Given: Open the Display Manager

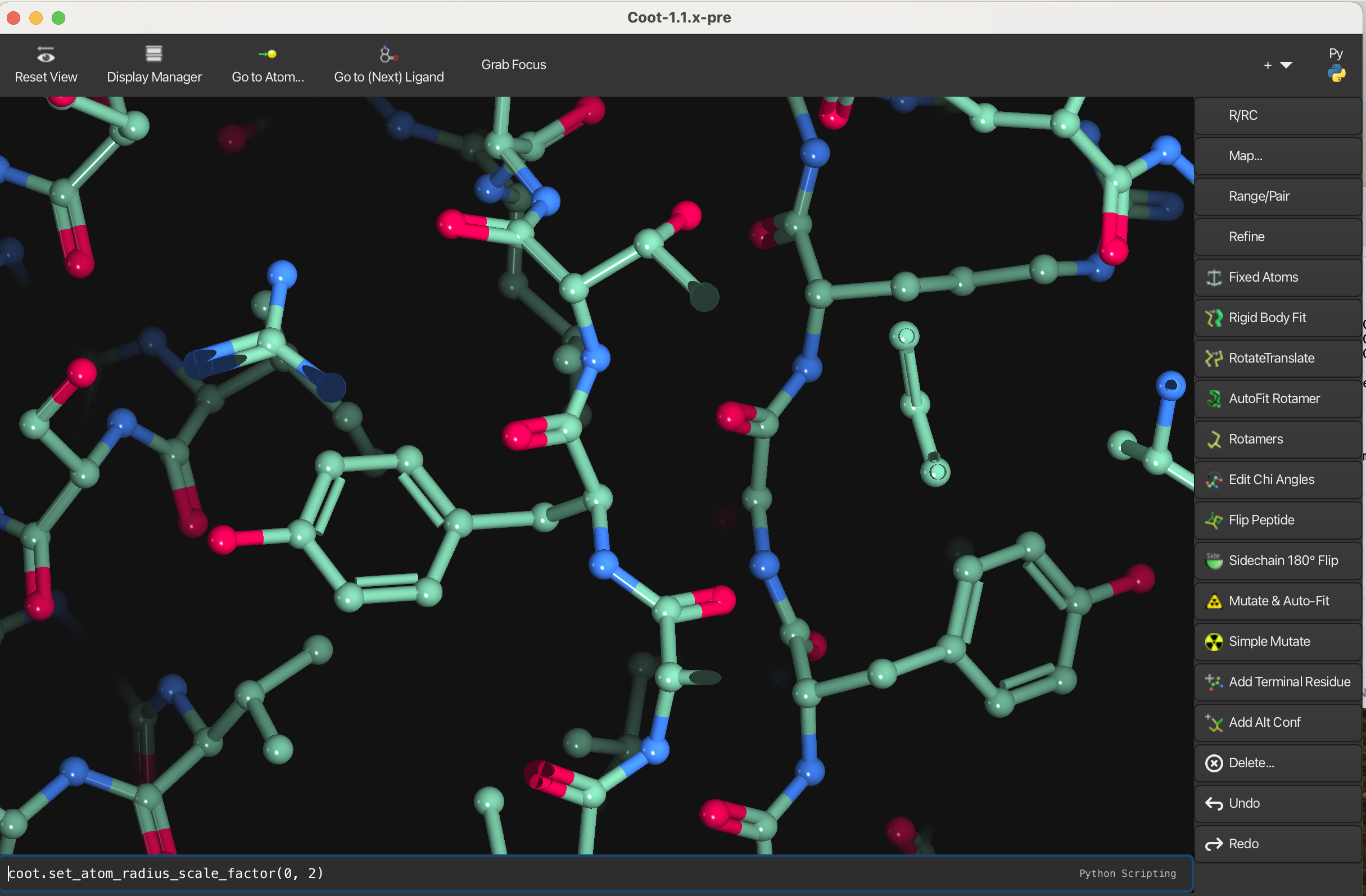Looking at the screenshot, I should tap(154, 64).
